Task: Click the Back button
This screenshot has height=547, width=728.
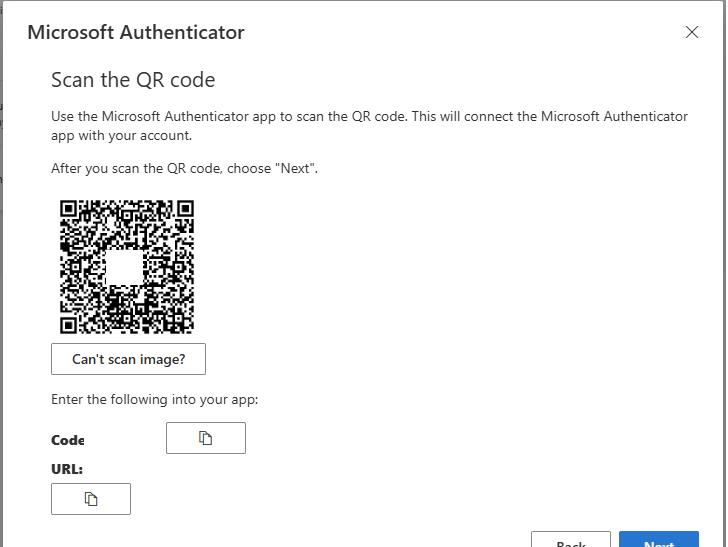Action: 571,540
